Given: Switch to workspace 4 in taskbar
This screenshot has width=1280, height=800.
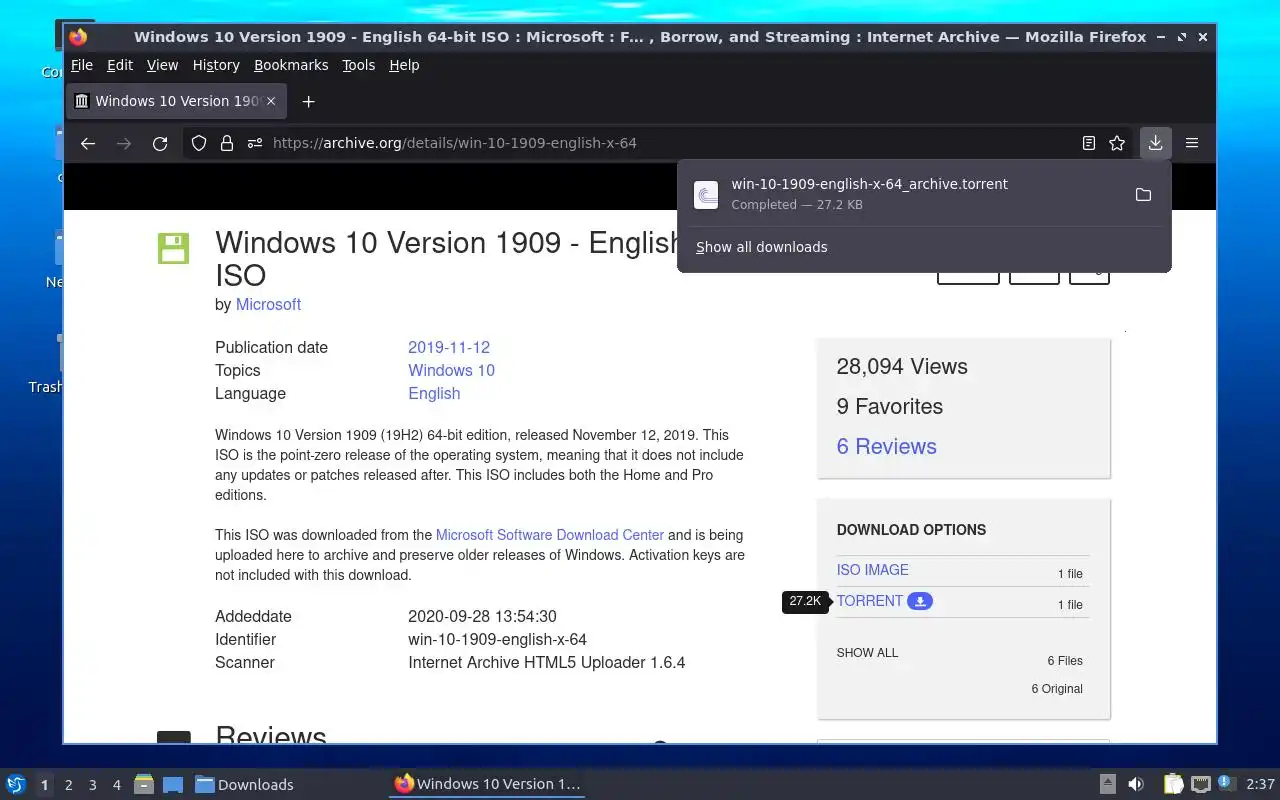Looking at the screenshot, I should pyautogui.click(x=116, y=785).
